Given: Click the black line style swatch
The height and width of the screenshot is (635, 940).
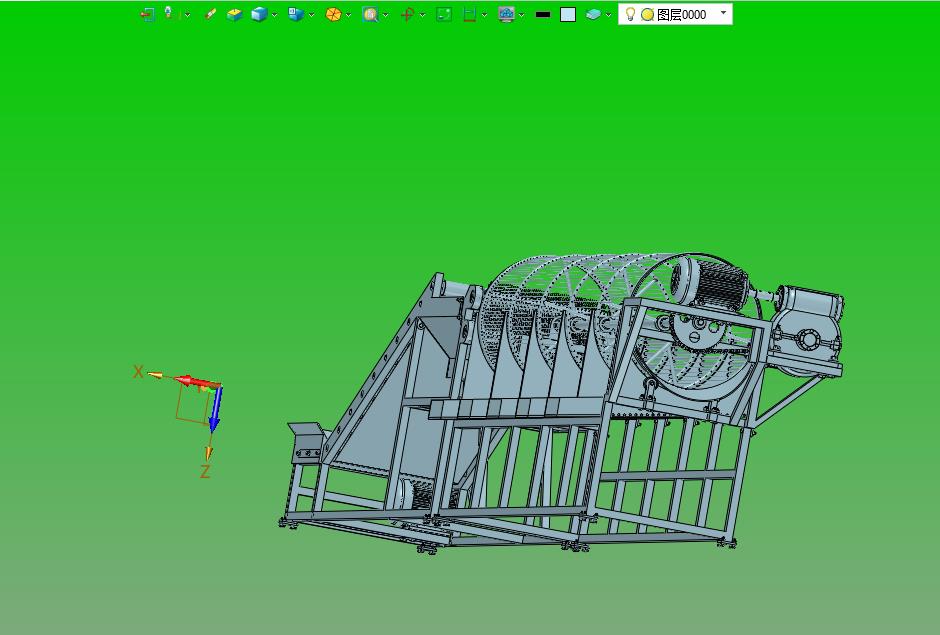Looking at the screenshot, I should (x=543, y=14).
